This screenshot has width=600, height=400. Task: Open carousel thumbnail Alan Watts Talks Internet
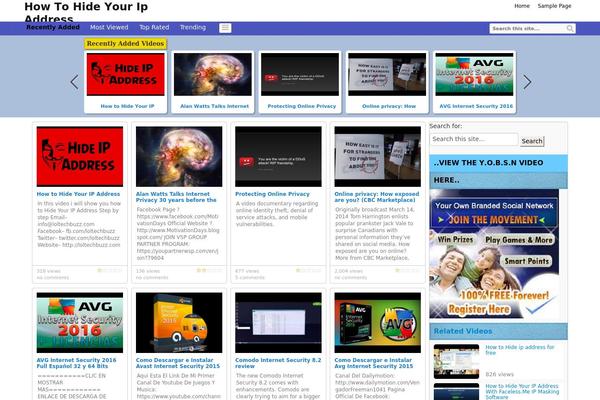213,74
